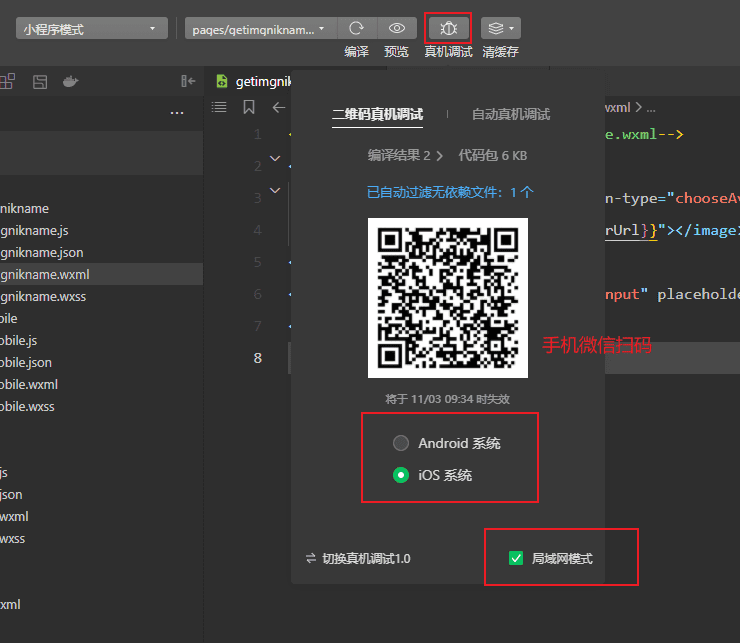Collapse the code fold at line 3

[275, 191]
